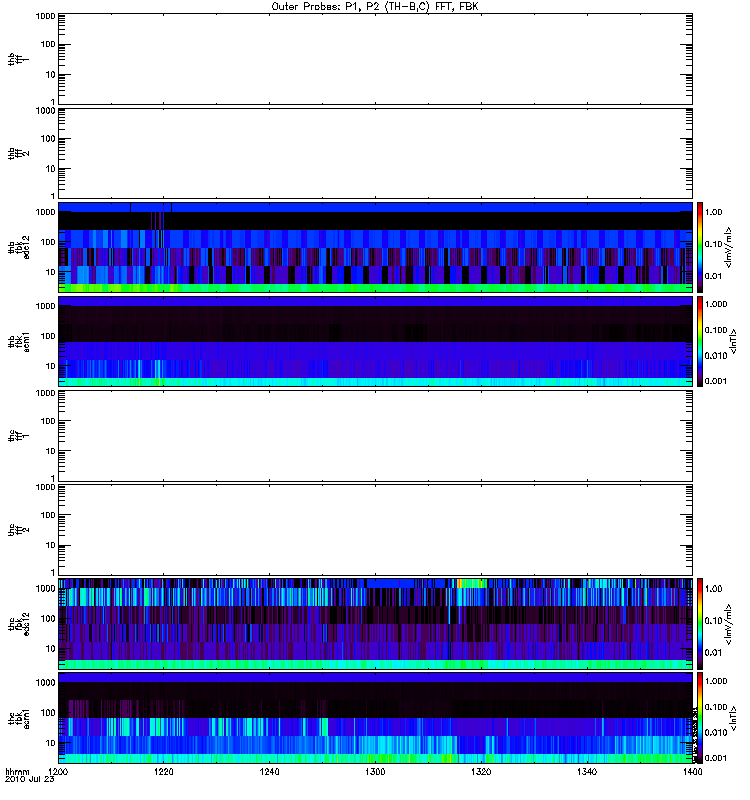Click the thc scm1 color bar
This screenshot has width=750, height=800.
click(700, 718)
